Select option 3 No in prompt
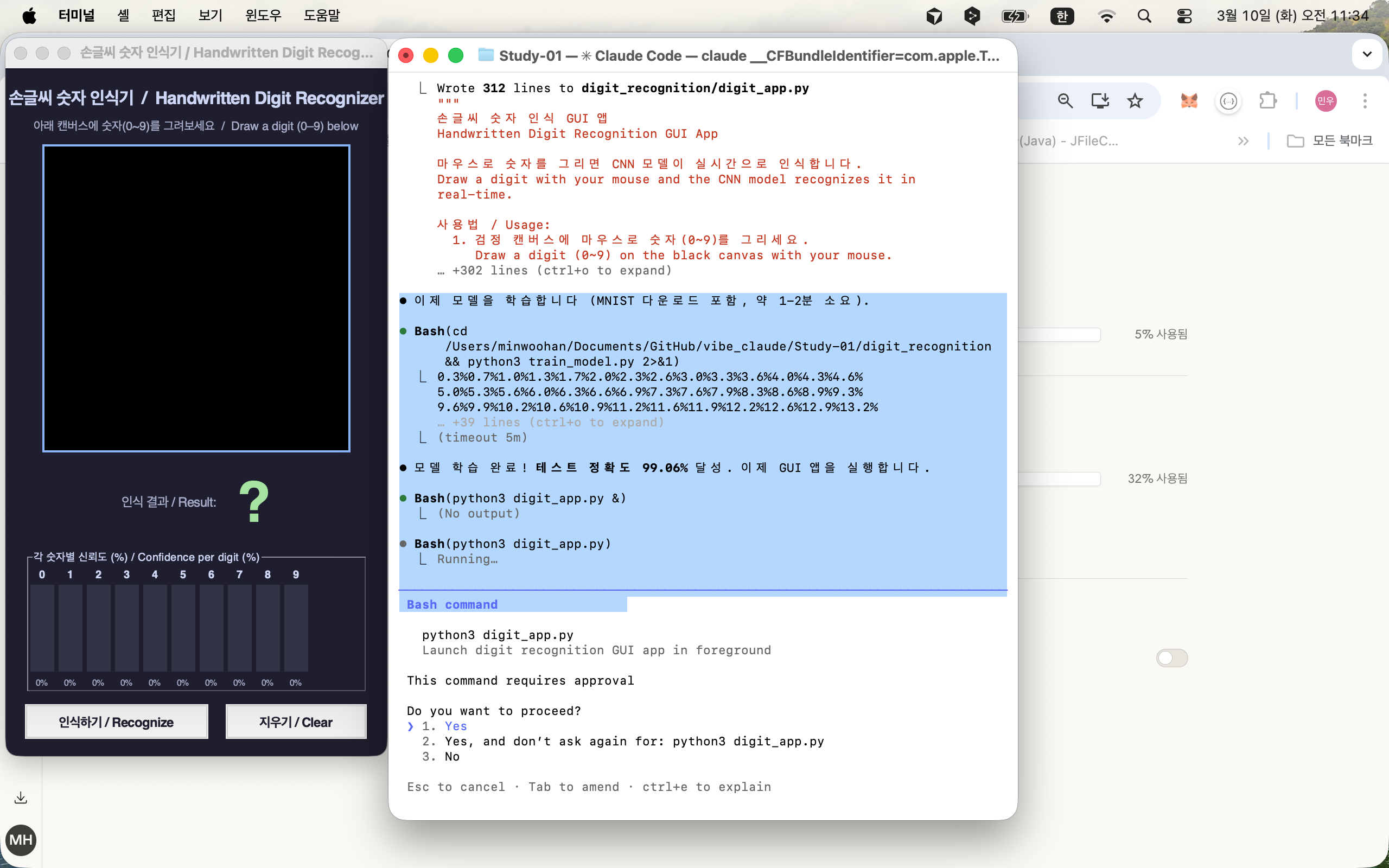This screenshot has height=868, width=1389. 452,757
